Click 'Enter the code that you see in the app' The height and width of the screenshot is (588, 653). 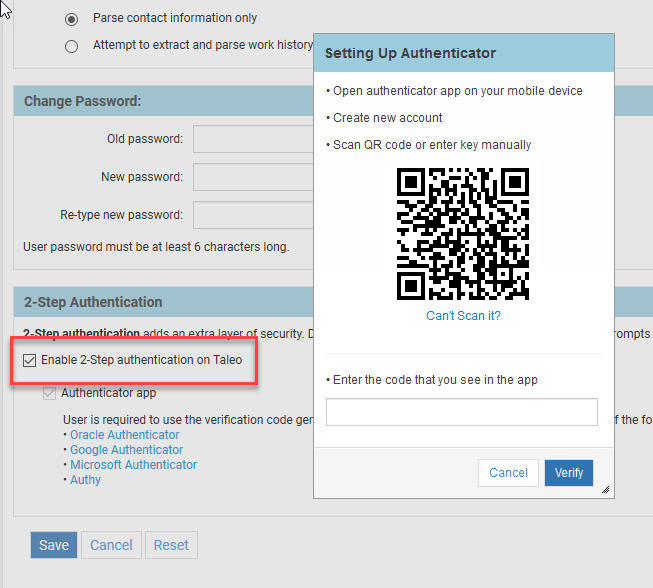(435, 380)
